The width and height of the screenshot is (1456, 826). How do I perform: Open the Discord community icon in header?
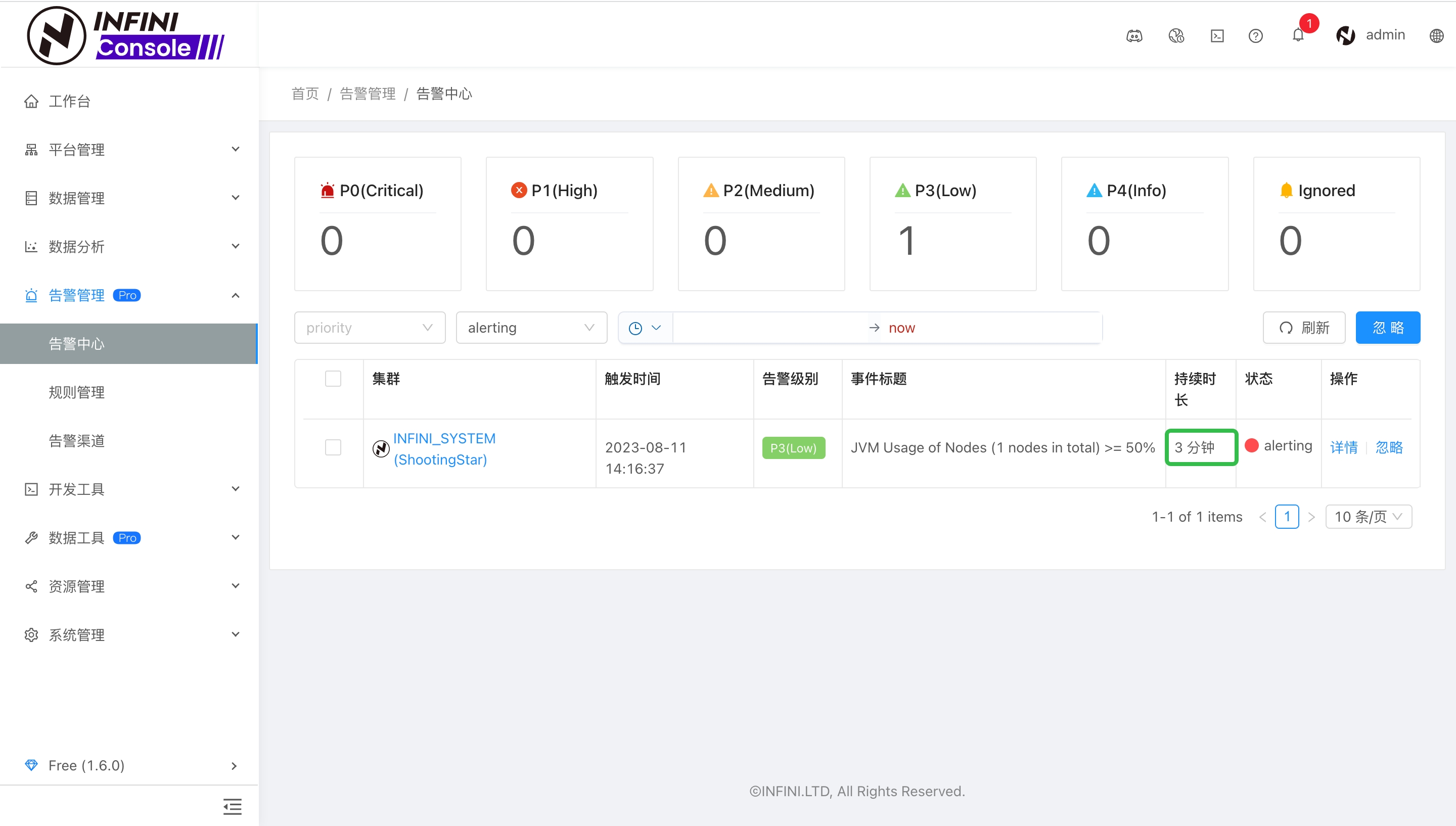1134,36
